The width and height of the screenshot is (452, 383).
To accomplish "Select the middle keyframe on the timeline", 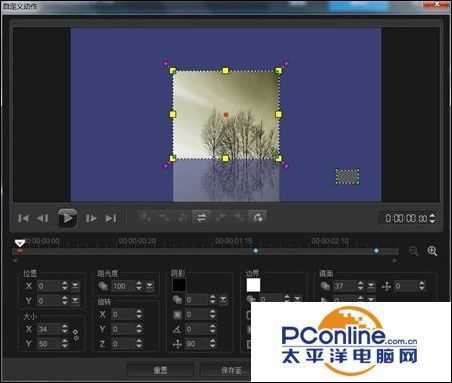I will click(256, 251).
